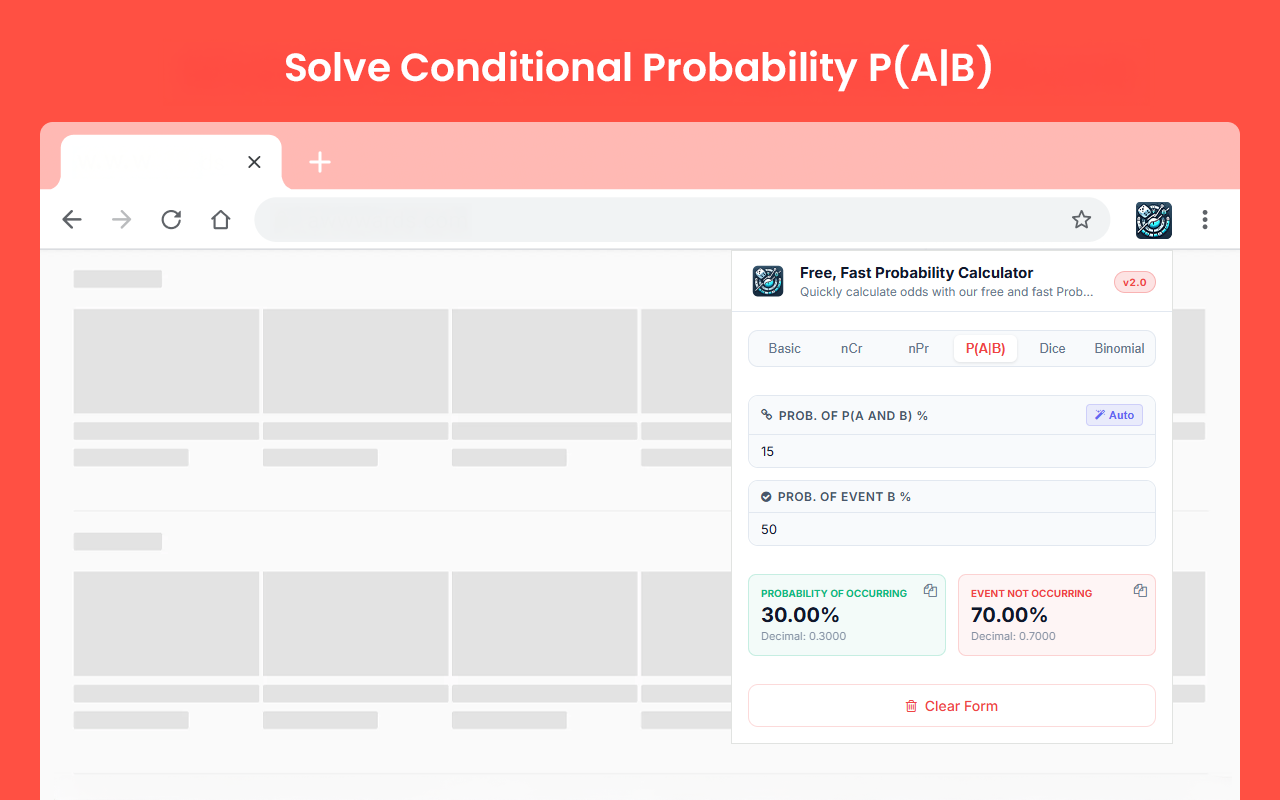1280x800 pixels.
Task: Copy the Event Not Occurring result
Action: click(1140, 590)
